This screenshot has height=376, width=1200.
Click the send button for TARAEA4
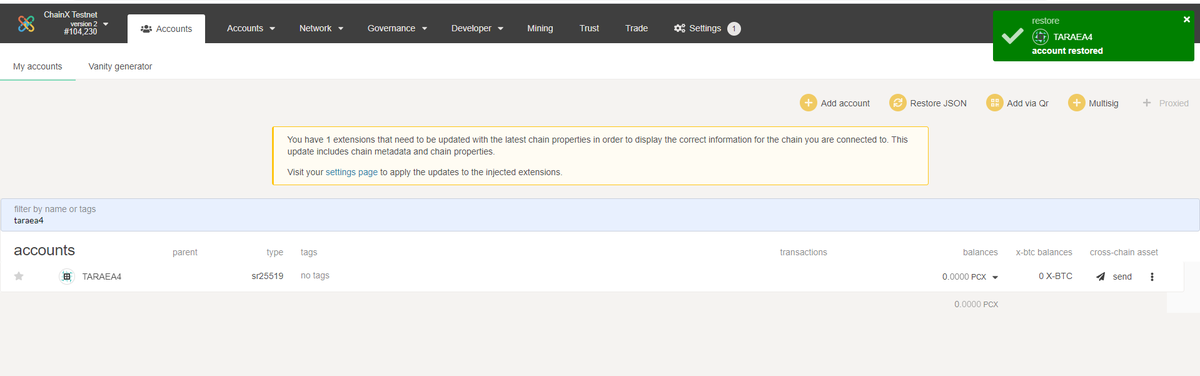coord(1114,276)
